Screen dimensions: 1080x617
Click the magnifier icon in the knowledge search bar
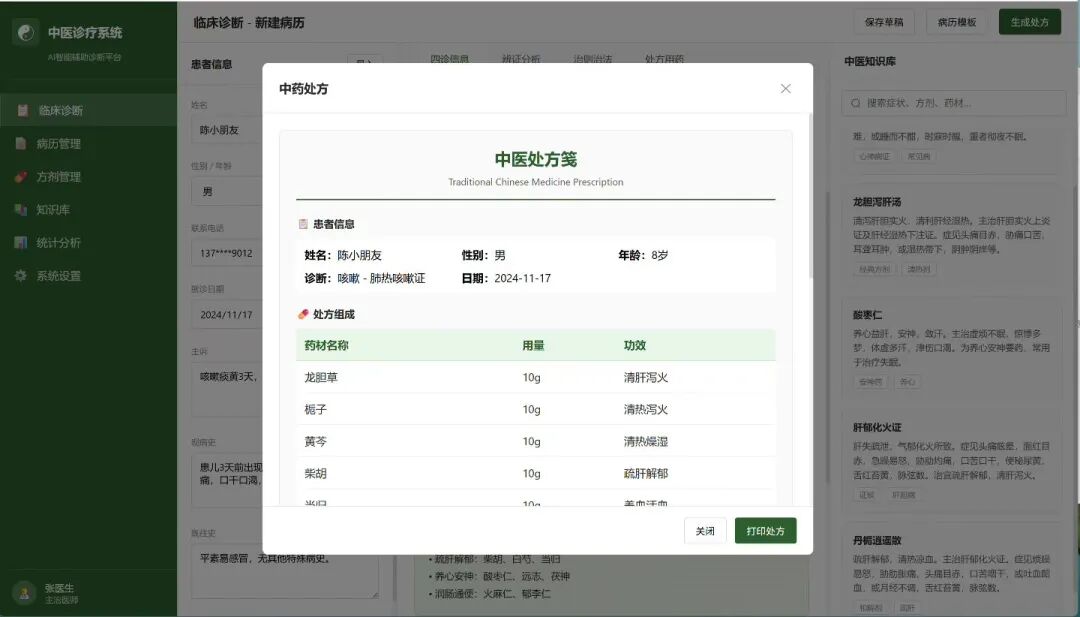[855, 103]
